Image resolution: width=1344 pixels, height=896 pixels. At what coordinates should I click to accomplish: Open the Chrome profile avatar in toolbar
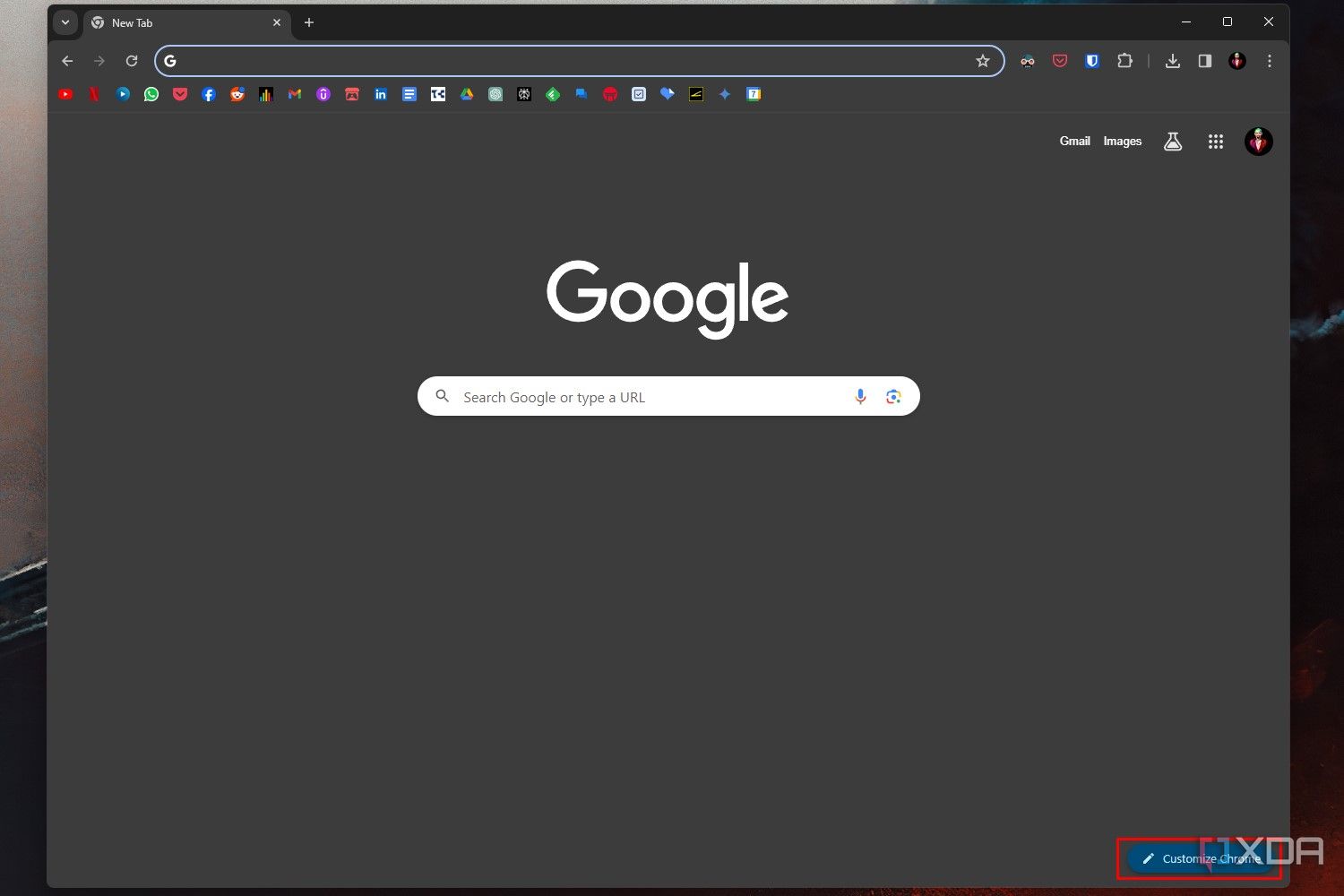(1237, 61)
